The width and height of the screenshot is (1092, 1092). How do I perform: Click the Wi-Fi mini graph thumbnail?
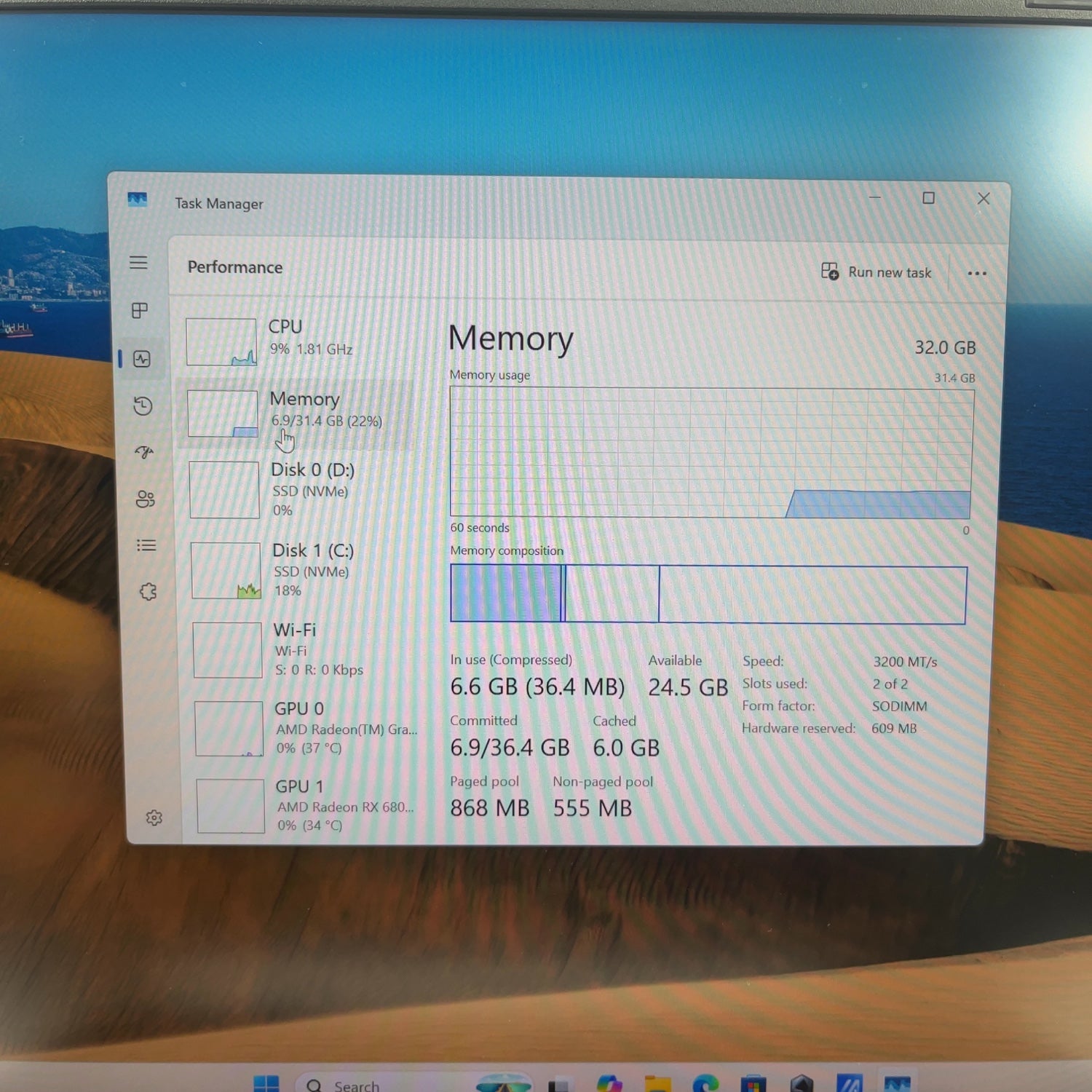tap(227, 649)
